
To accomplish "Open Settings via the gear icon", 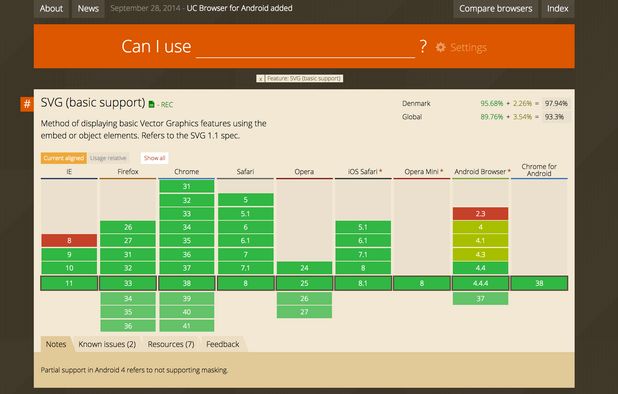I will coord(441,47).
